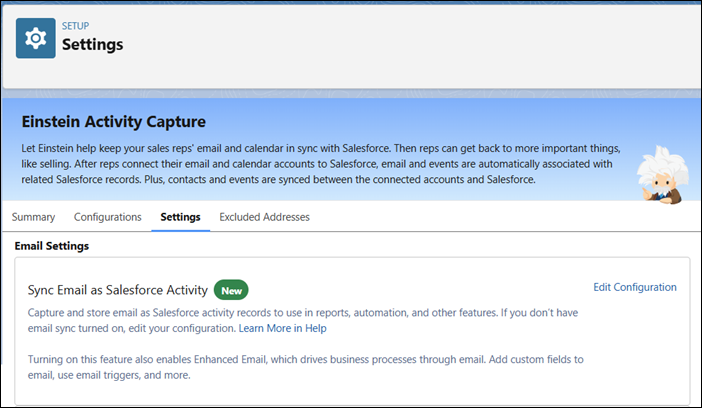Click the Capture and store email paragraph

click(x=303, y=320)
